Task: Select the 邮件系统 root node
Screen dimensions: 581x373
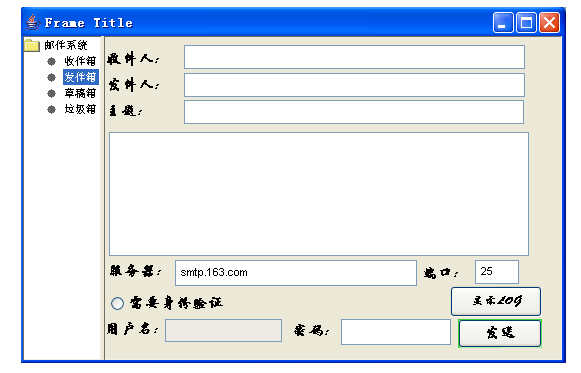Action: click(66, 45)
